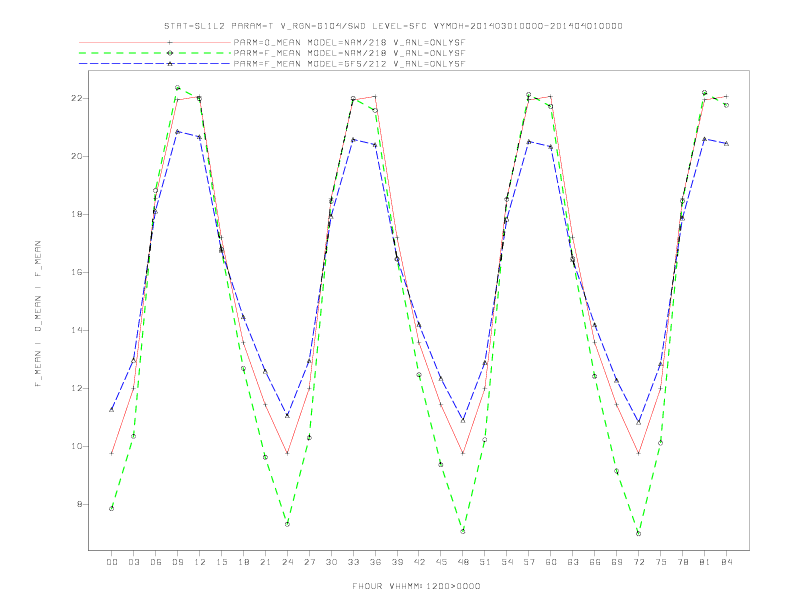Screen dimensions: 792x612
Task: Click x-axis tick label 00
Action: 112,562
